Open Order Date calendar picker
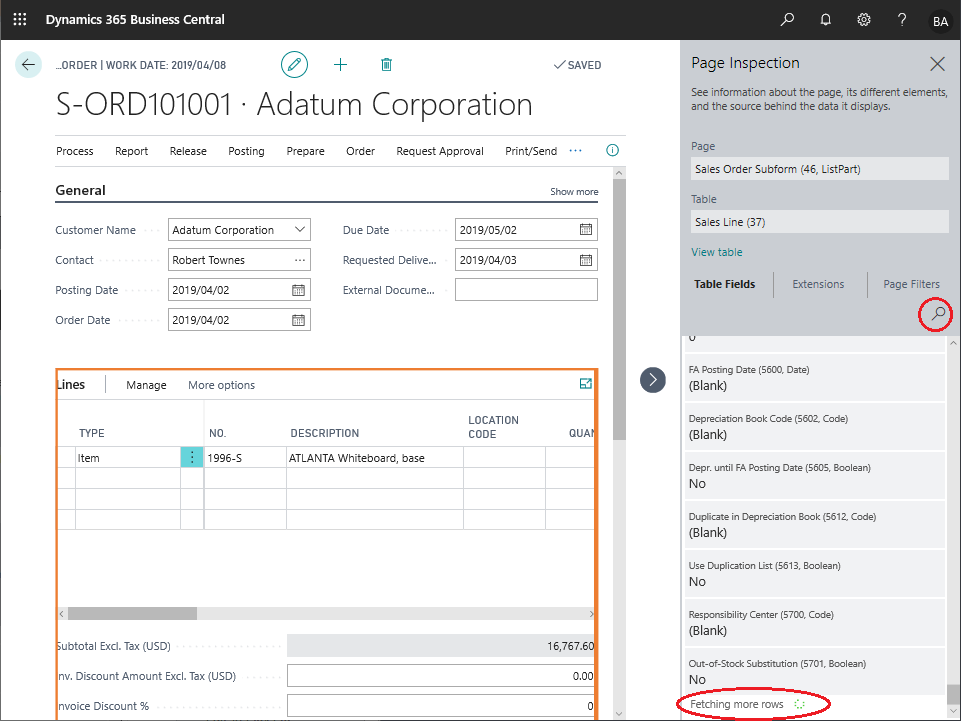 (x=298, y=320)
